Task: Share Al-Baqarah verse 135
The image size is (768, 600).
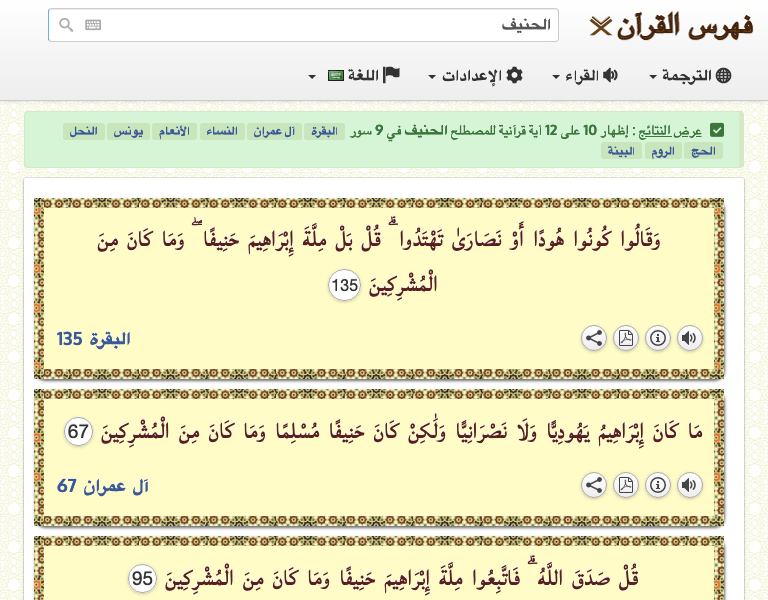Action: click(594, 339)
